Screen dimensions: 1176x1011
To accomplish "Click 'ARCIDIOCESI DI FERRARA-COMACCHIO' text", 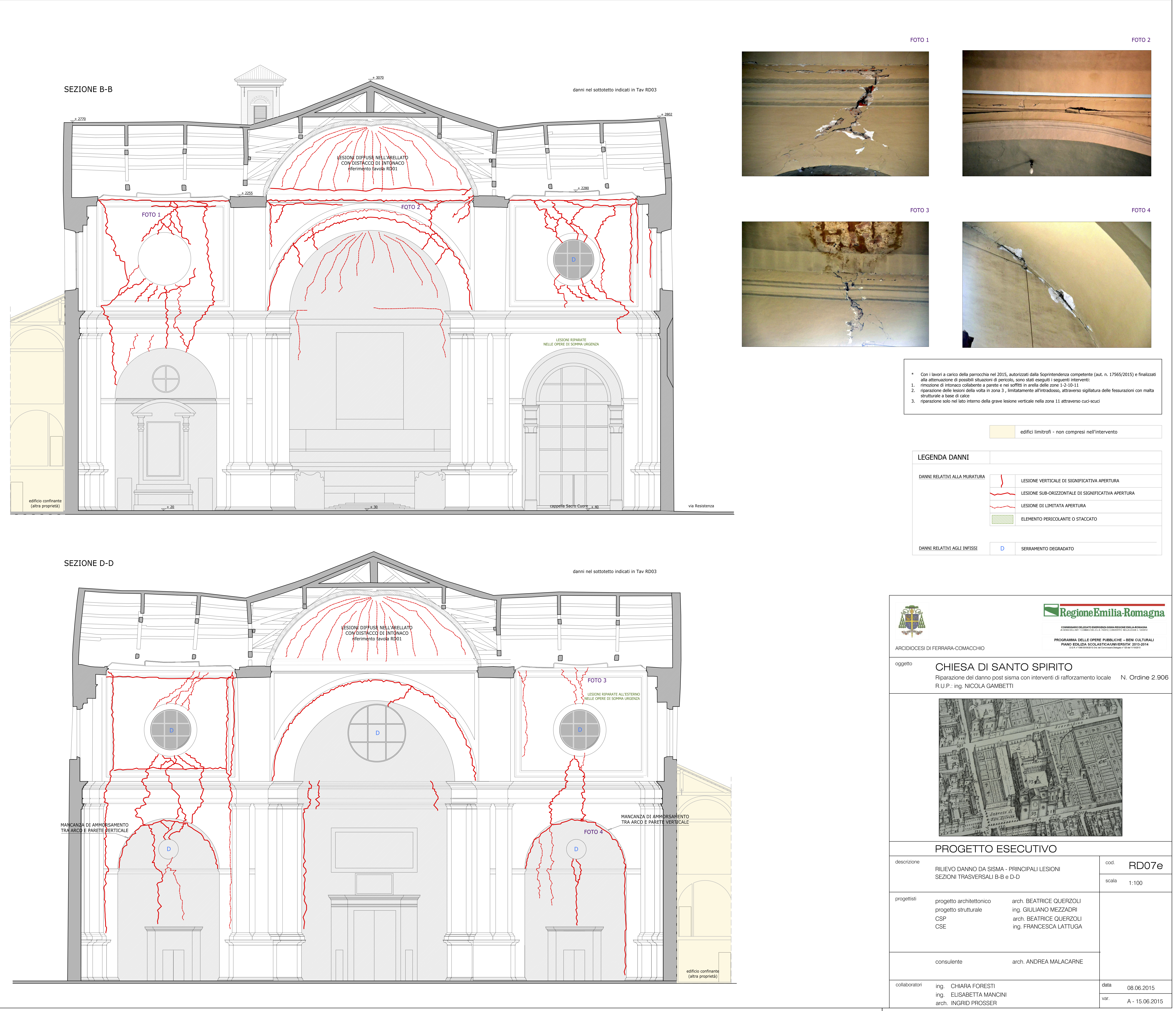I will tap(940, 648).
